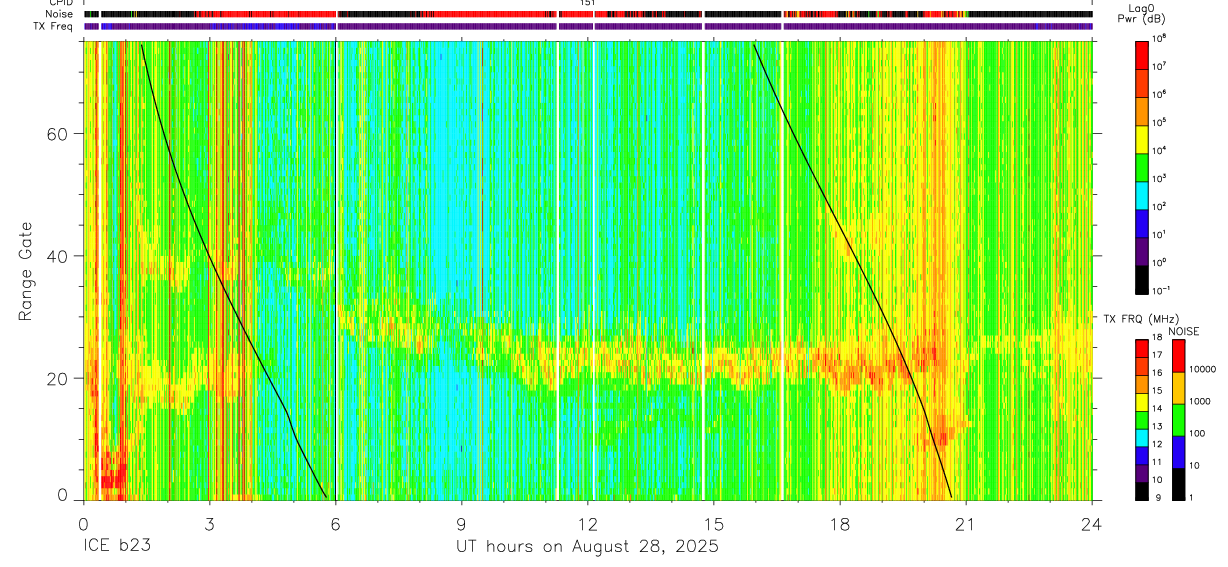1228x567 pixels.
Task: Click the cyan segment of Lag0 power colorbar
Action: click(x=1142, y=195)
